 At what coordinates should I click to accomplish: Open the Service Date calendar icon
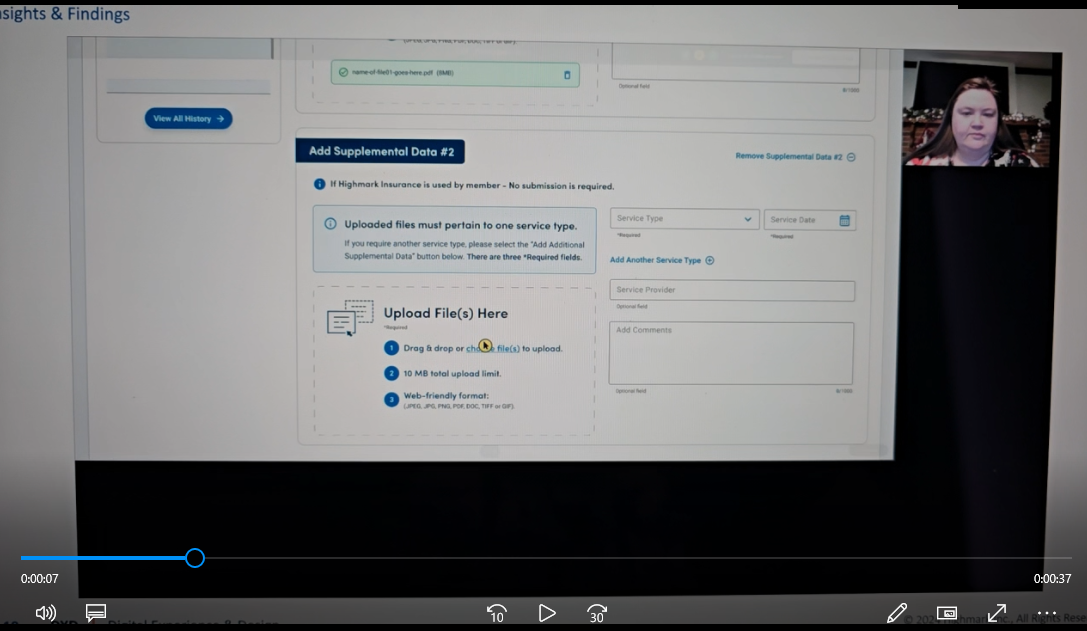click(844, 220)
